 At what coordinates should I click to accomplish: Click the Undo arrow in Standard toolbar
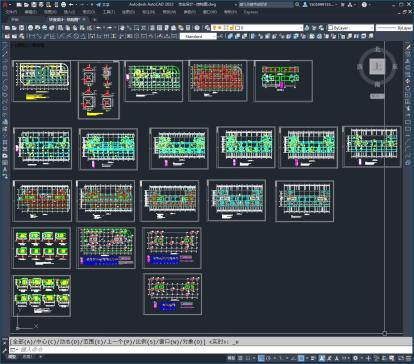[x=99, y=28]
